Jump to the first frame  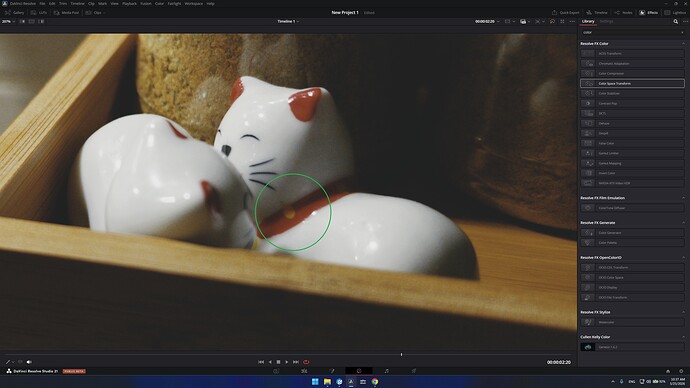click(261, 362)
